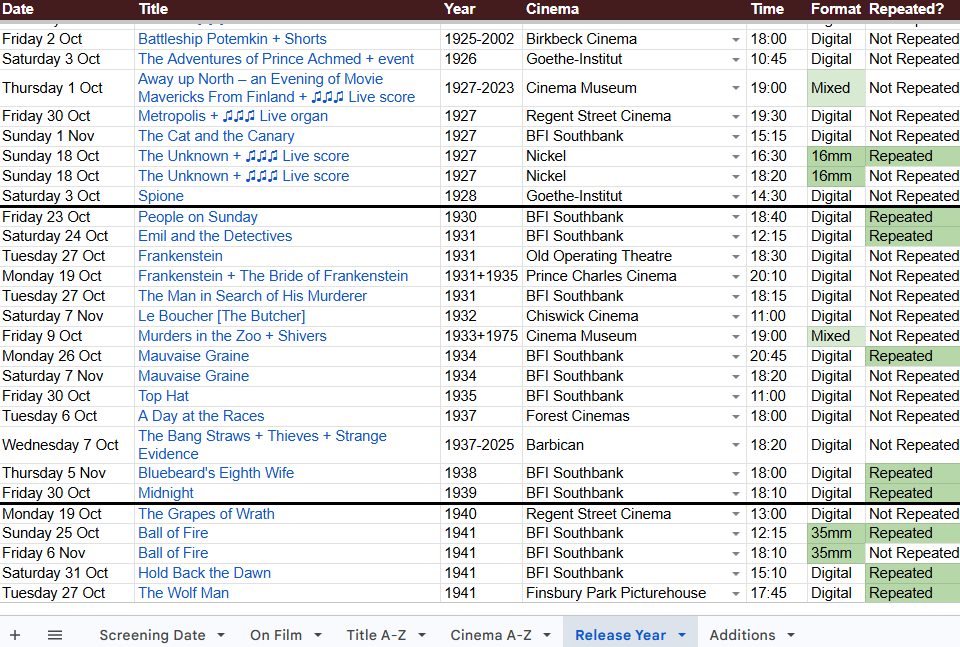Select the Cinema column header
960x647 pixels.
pos(553,9)
